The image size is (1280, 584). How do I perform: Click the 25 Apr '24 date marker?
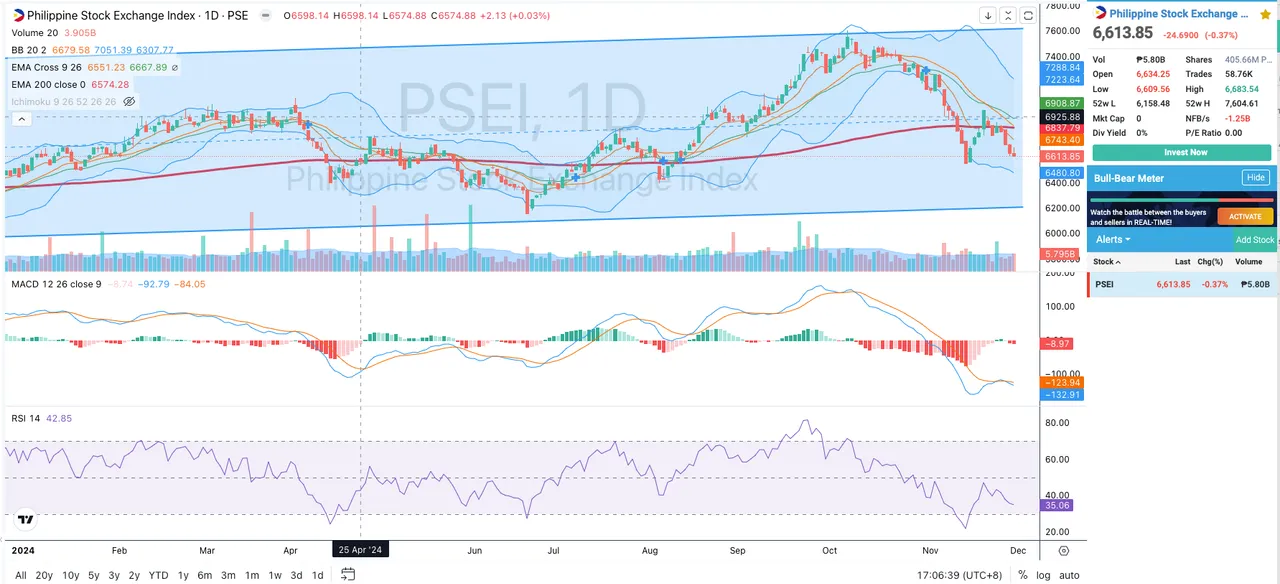[x=361, y=549]
